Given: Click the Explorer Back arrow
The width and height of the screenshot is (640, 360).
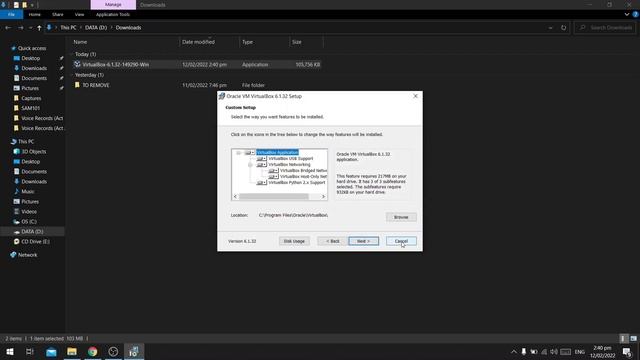Looking at the screenshot, I should pyautogui.click(x=8, y=28).
